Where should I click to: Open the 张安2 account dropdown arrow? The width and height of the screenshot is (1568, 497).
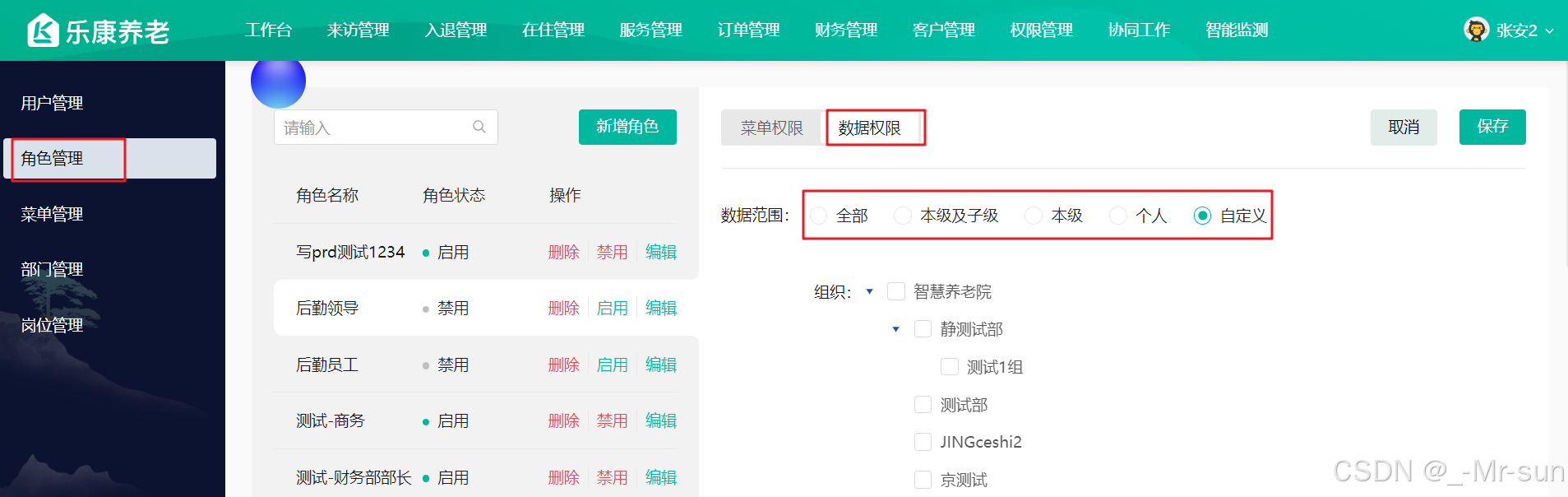click(1550, 31)
